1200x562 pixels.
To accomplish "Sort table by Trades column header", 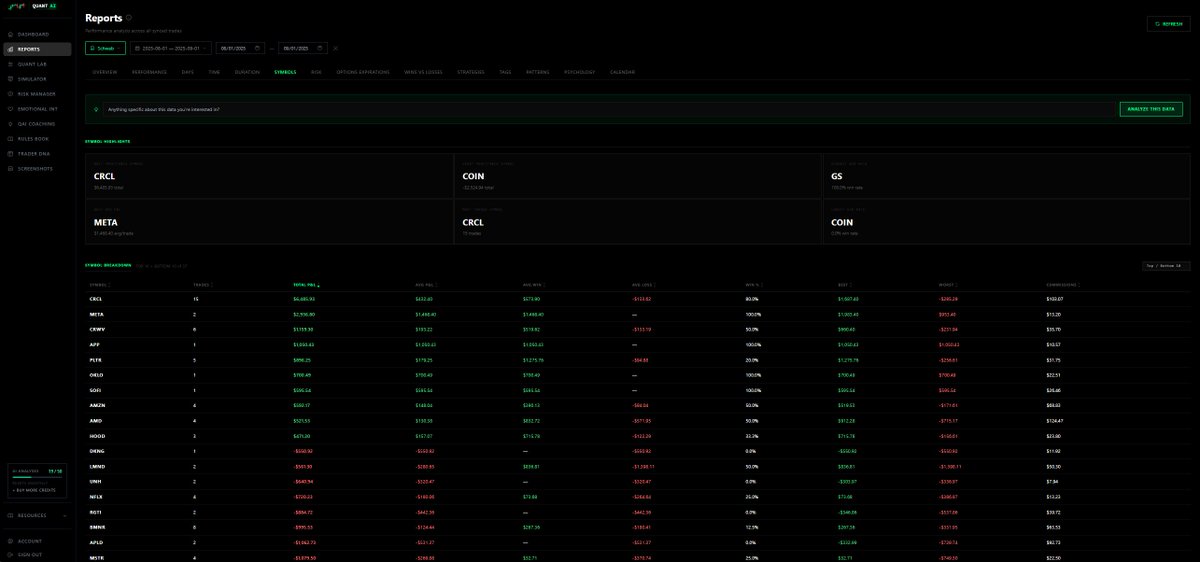I will [x=203, y=285].
